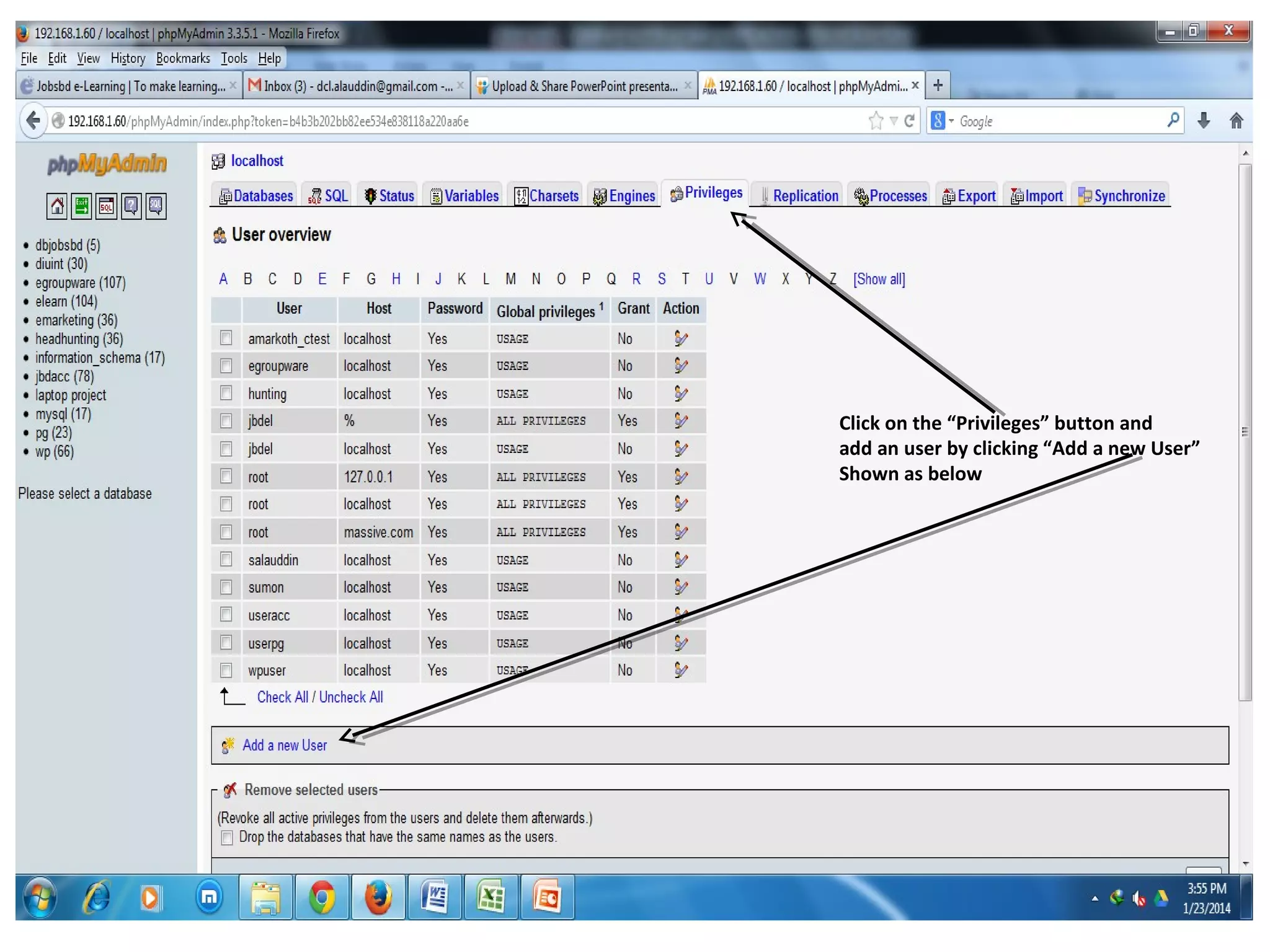The height and width of the screenshot is (952, 1270).
Task: Switch to the Databases tab
Action: click(256, 196)
